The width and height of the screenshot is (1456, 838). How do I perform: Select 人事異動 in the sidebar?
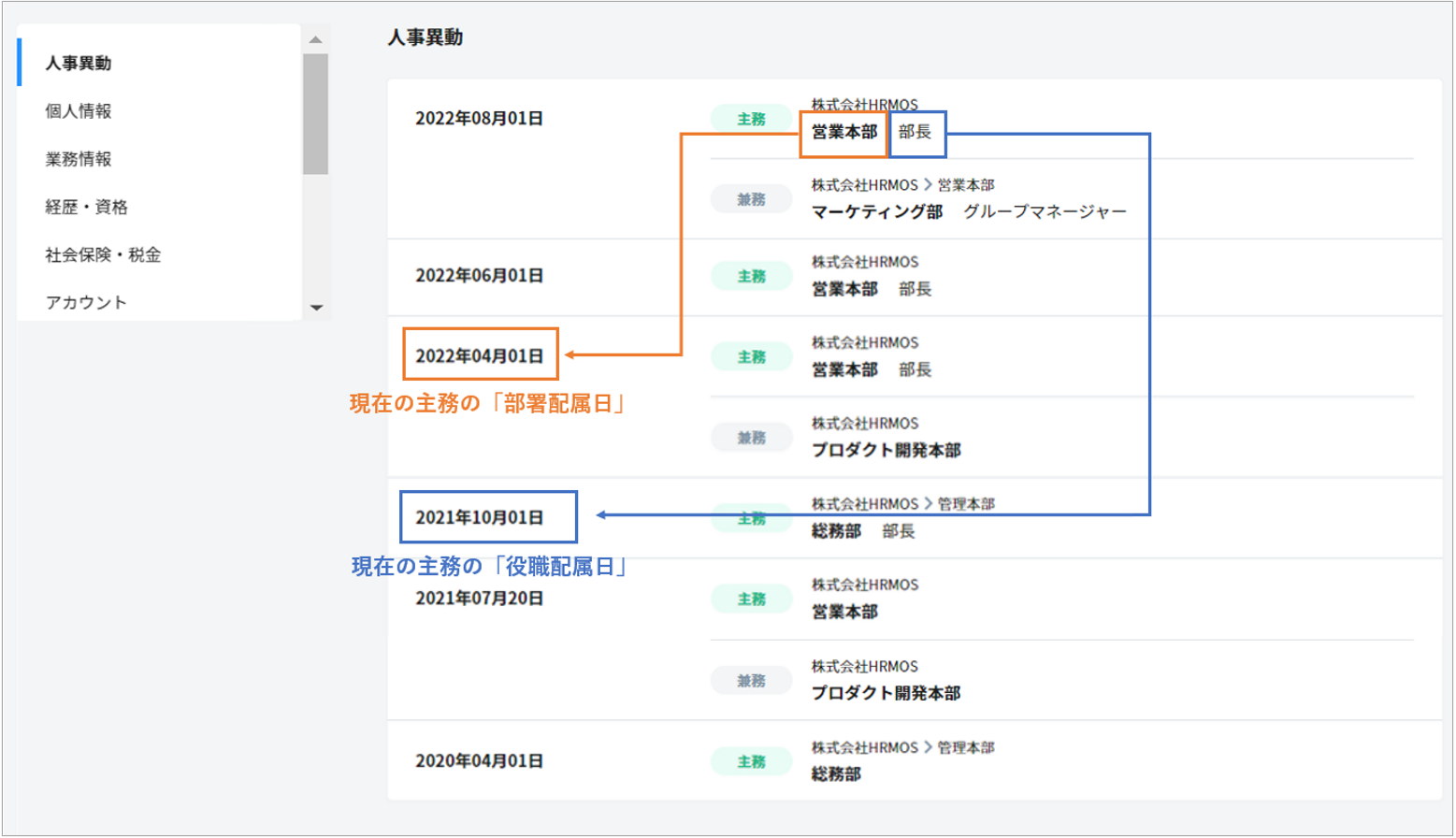point(79,64)
